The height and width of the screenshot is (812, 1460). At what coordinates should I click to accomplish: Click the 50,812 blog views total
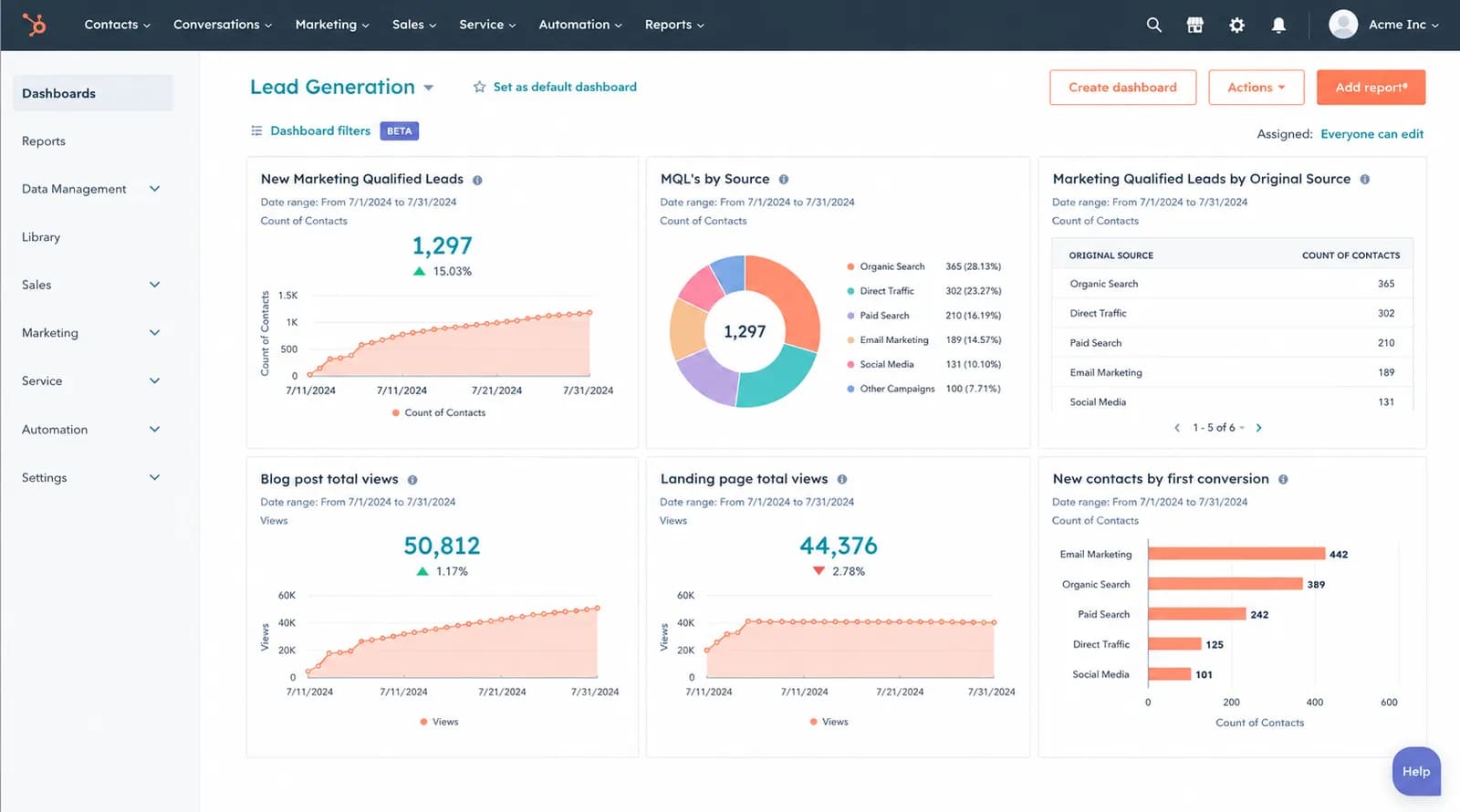[442, 546]
